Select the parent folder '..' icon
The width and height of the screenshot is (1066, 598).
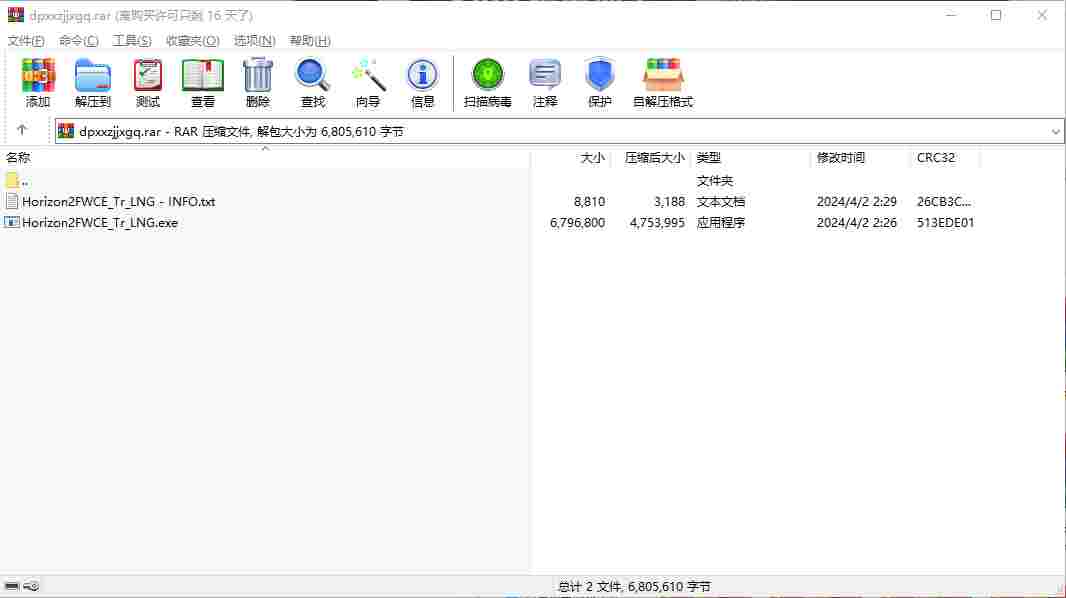[12, 181]
